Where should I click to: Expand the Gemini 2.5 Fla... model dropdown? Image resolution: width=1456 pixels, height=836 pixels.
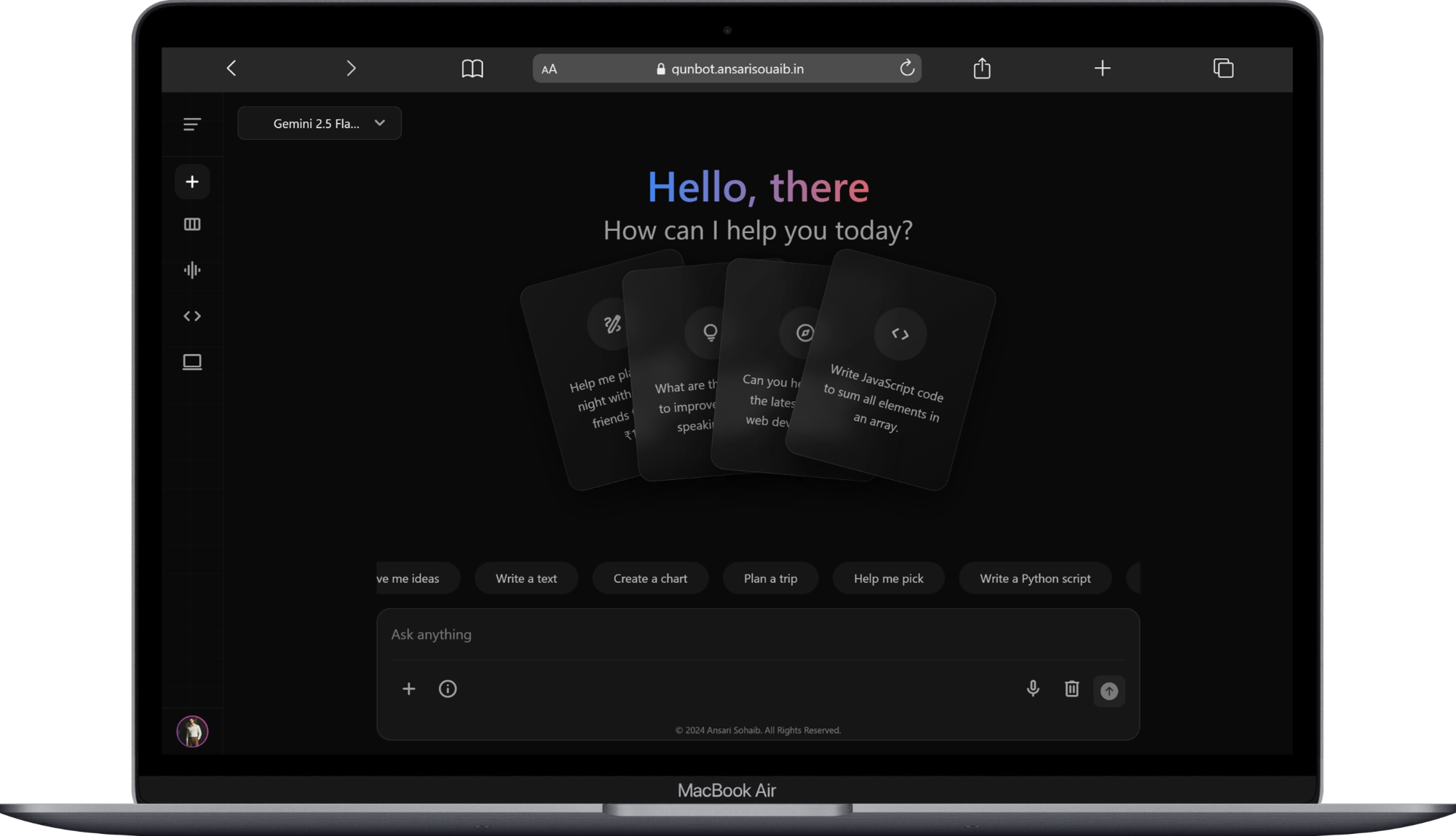pos(319,123)
